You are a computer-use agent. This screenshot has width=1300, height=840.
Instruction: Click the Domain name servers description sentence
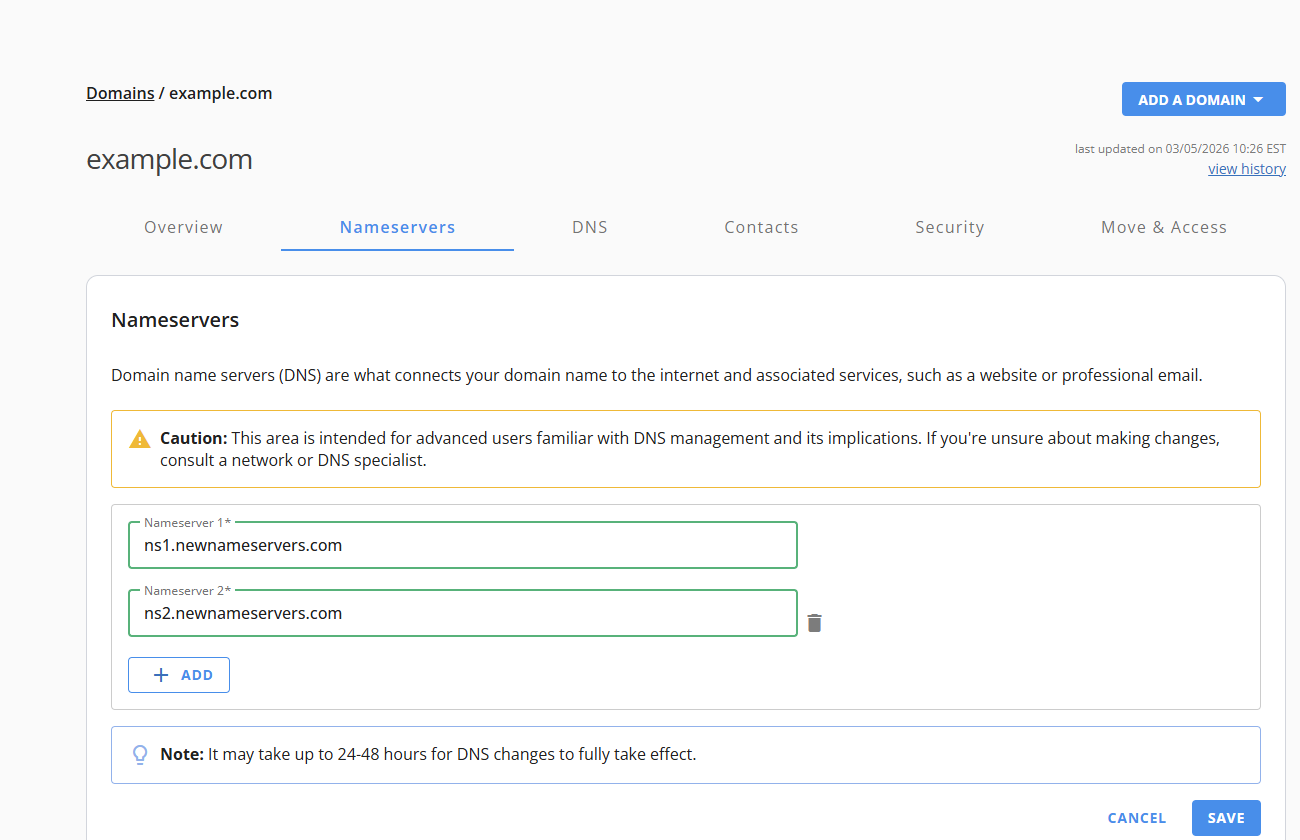(656, 376)
